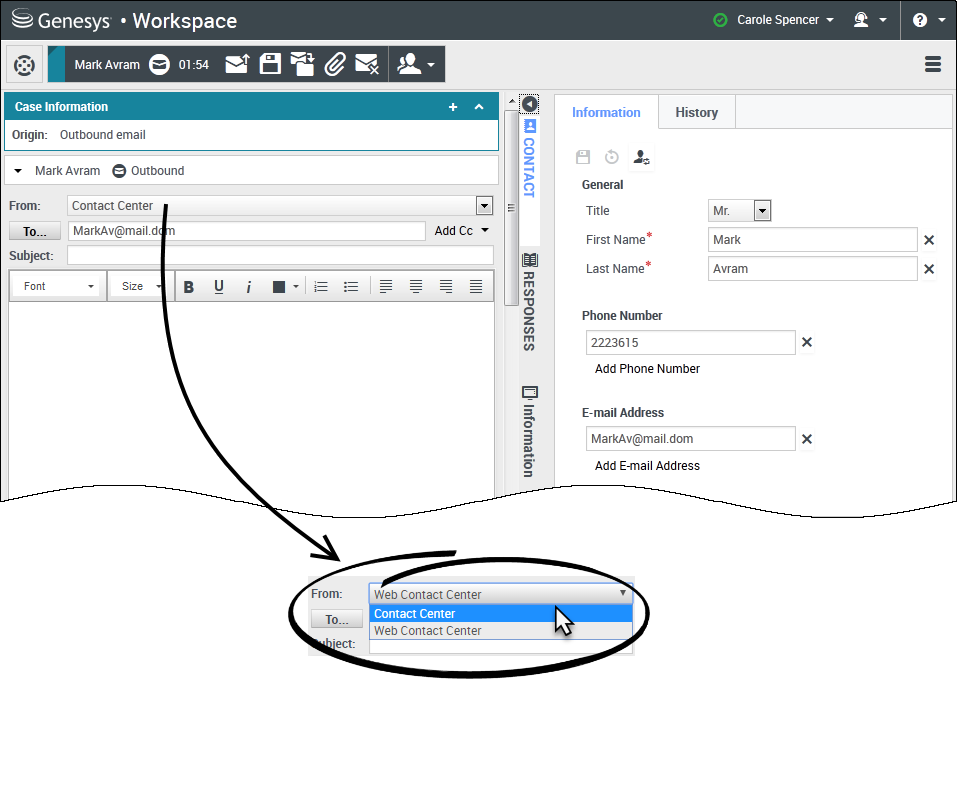Attach a file with the paperclip icon

tap(335, 65)
